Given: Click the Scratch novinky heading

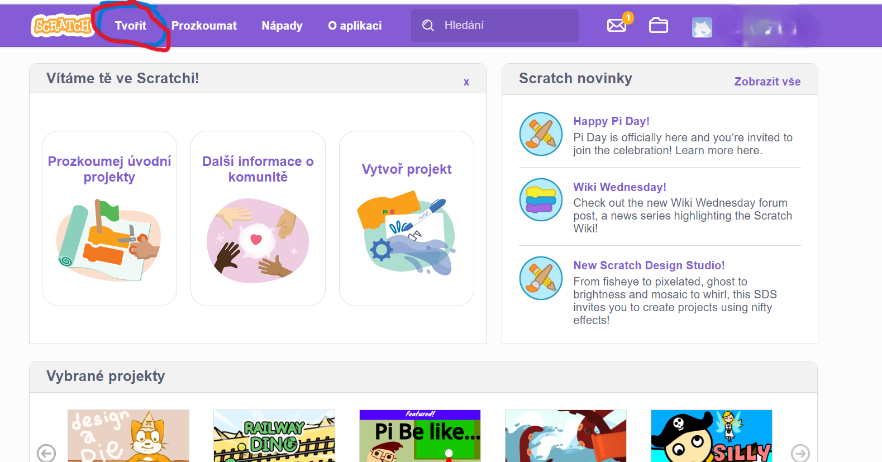Looking at the screenshot, I should 575,78.
